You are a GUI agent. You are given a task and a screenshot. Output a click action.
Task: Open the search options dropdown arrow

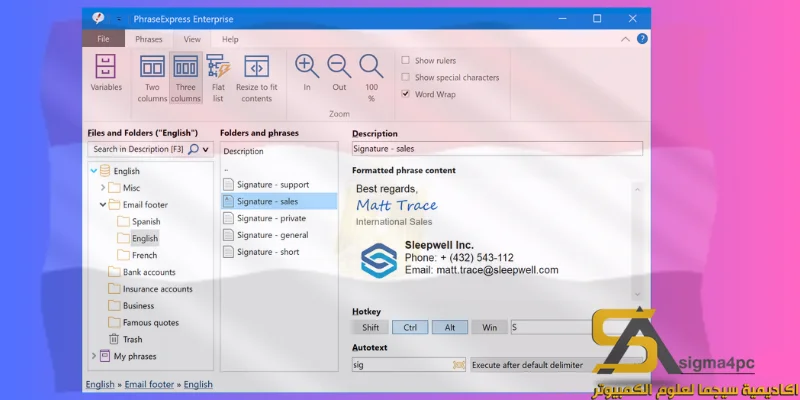coord(206,149)
